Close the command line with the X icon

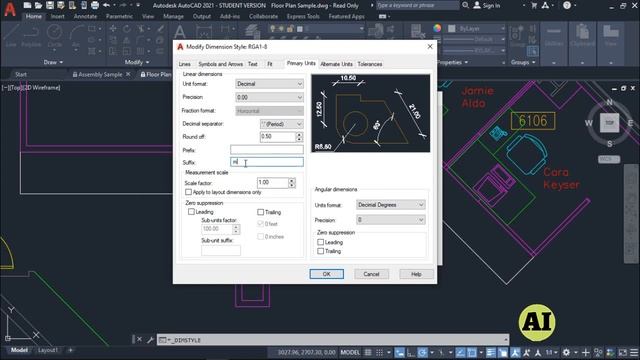point(139,340)
